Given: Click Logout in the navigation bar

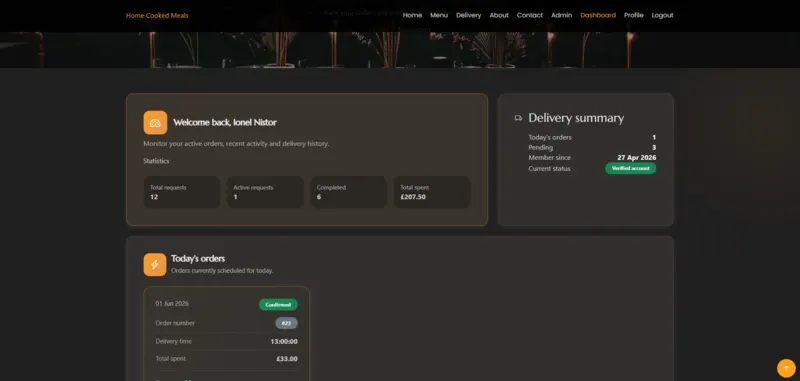Looking at the screenshot, I should pos(662,15).
